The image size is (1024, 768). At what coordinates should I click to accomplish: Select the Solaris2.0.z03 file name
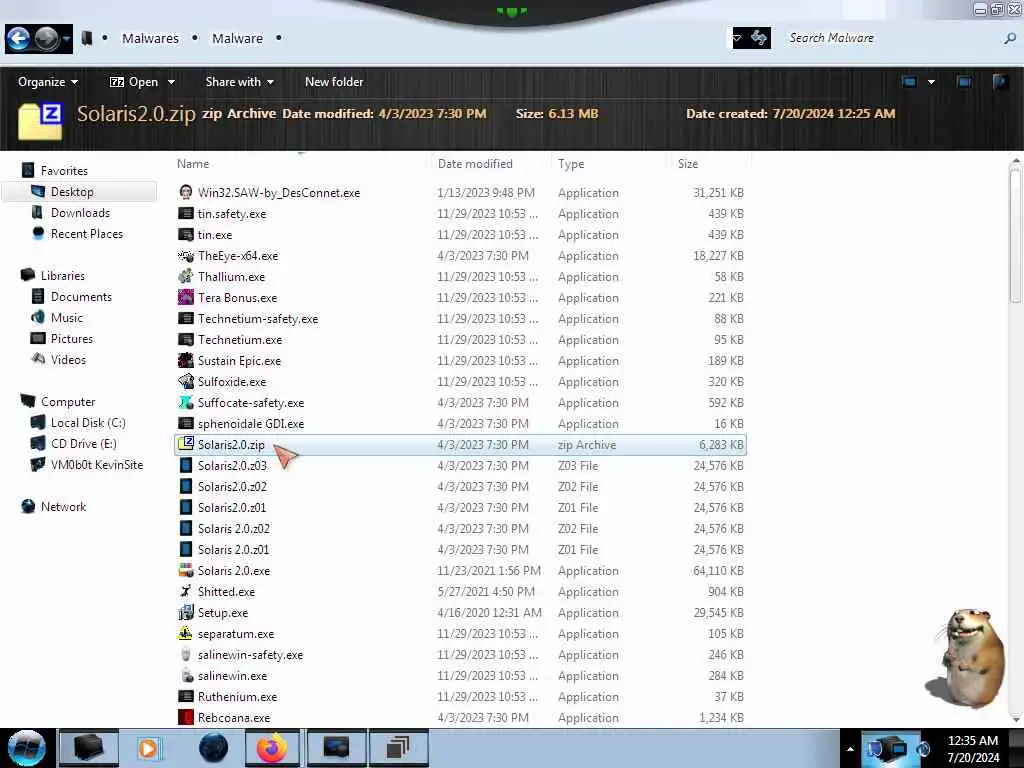click(232, 466)
